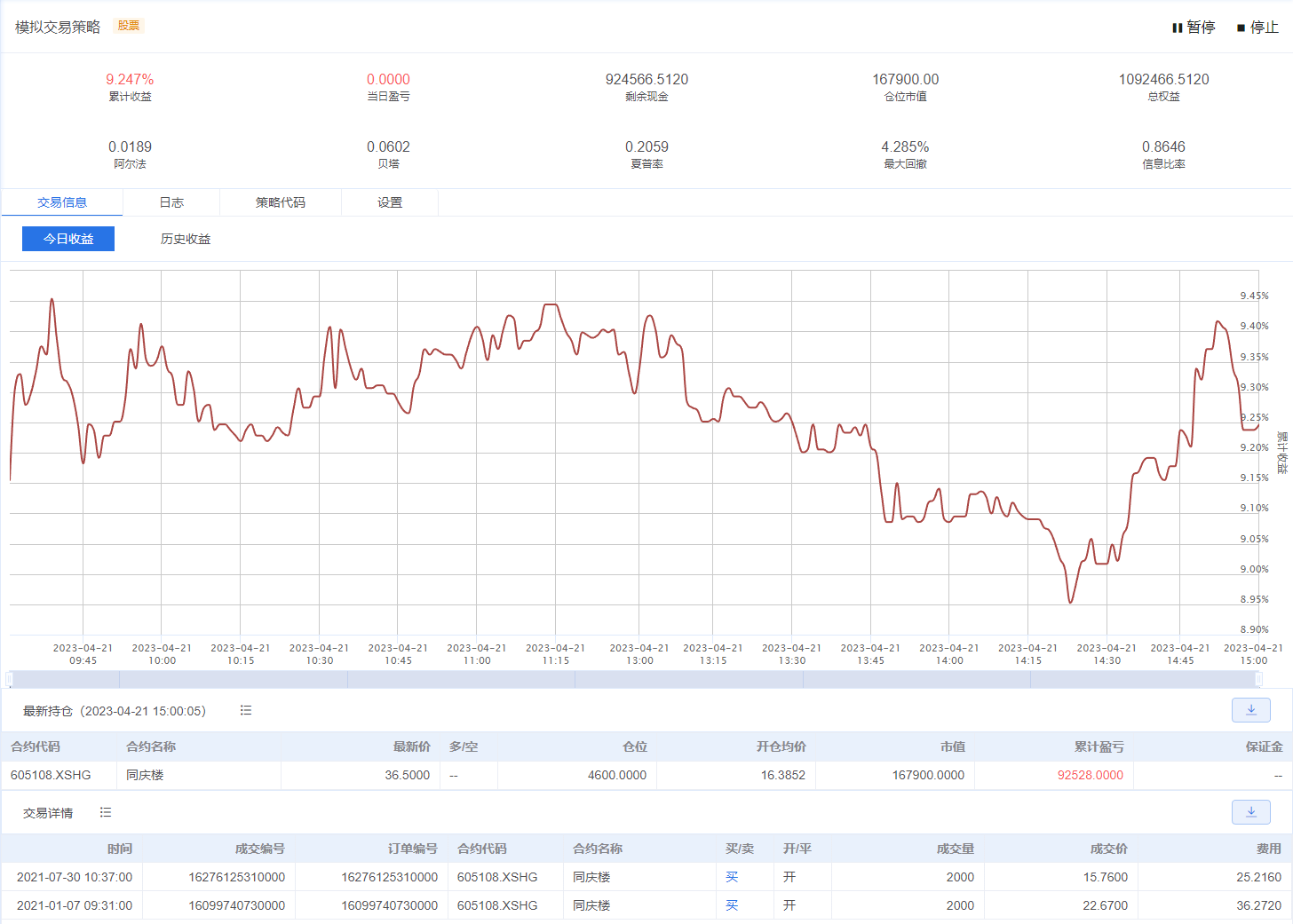1293x924 pixels.
Task: Switch chart to 历史收益
Action: pyautogui.click(x=186, y=239)
